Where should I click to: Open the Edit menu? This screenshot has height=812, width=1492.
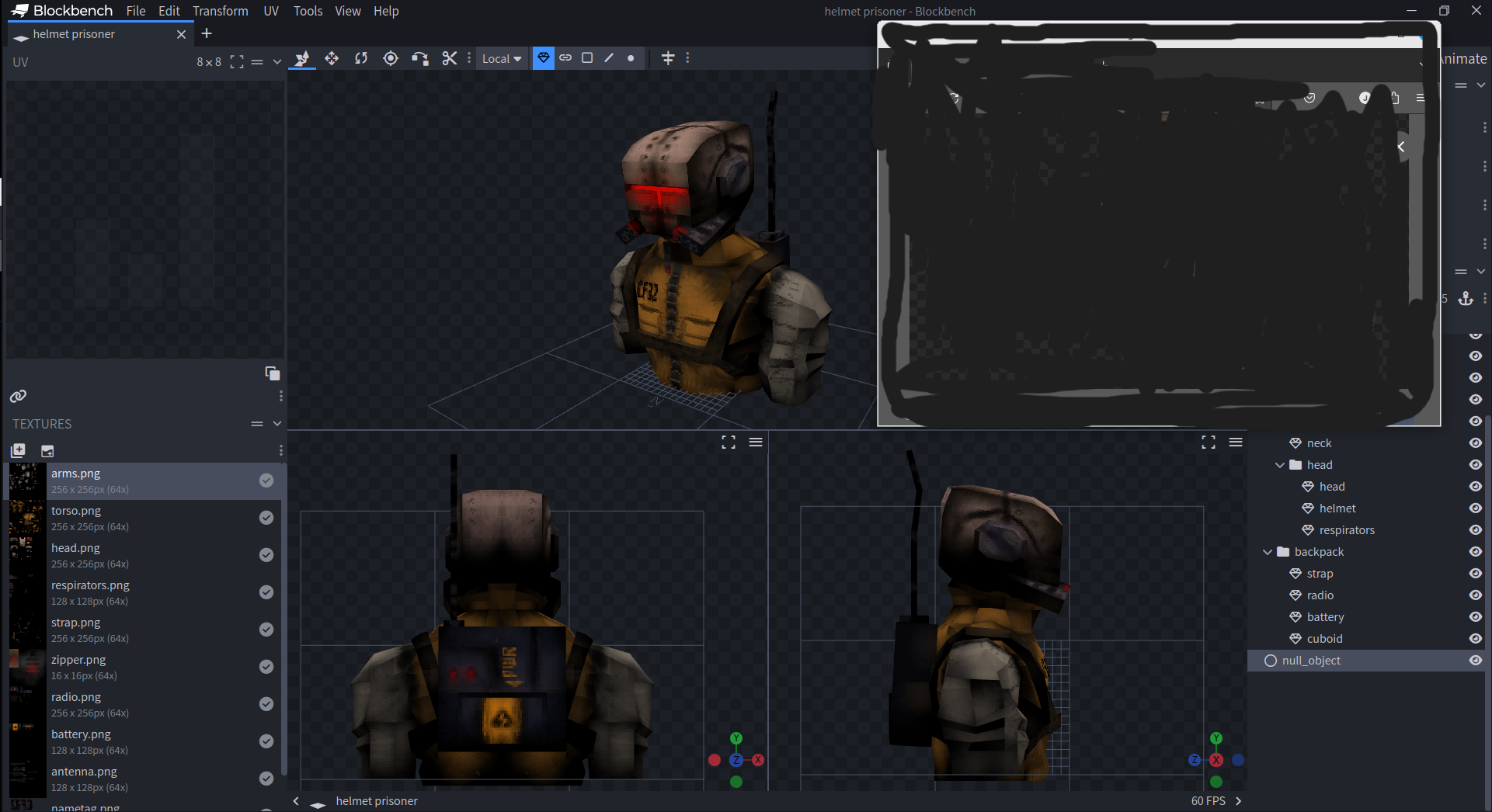tap(169, 11)
